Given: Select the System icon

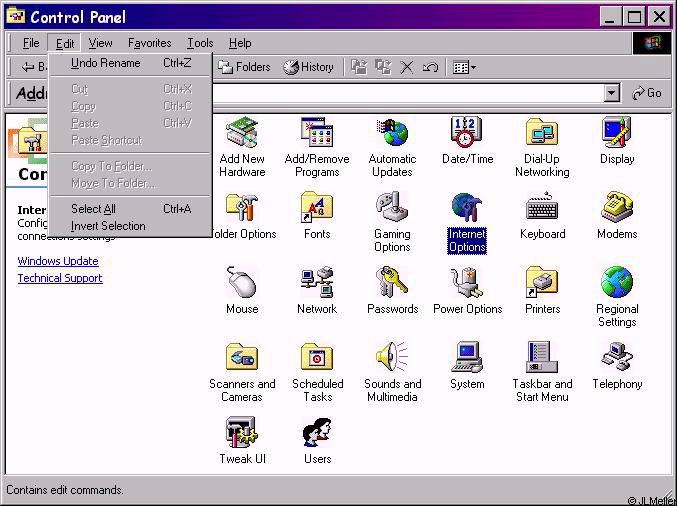Looking at the screenshot, I should click(466, 357).
